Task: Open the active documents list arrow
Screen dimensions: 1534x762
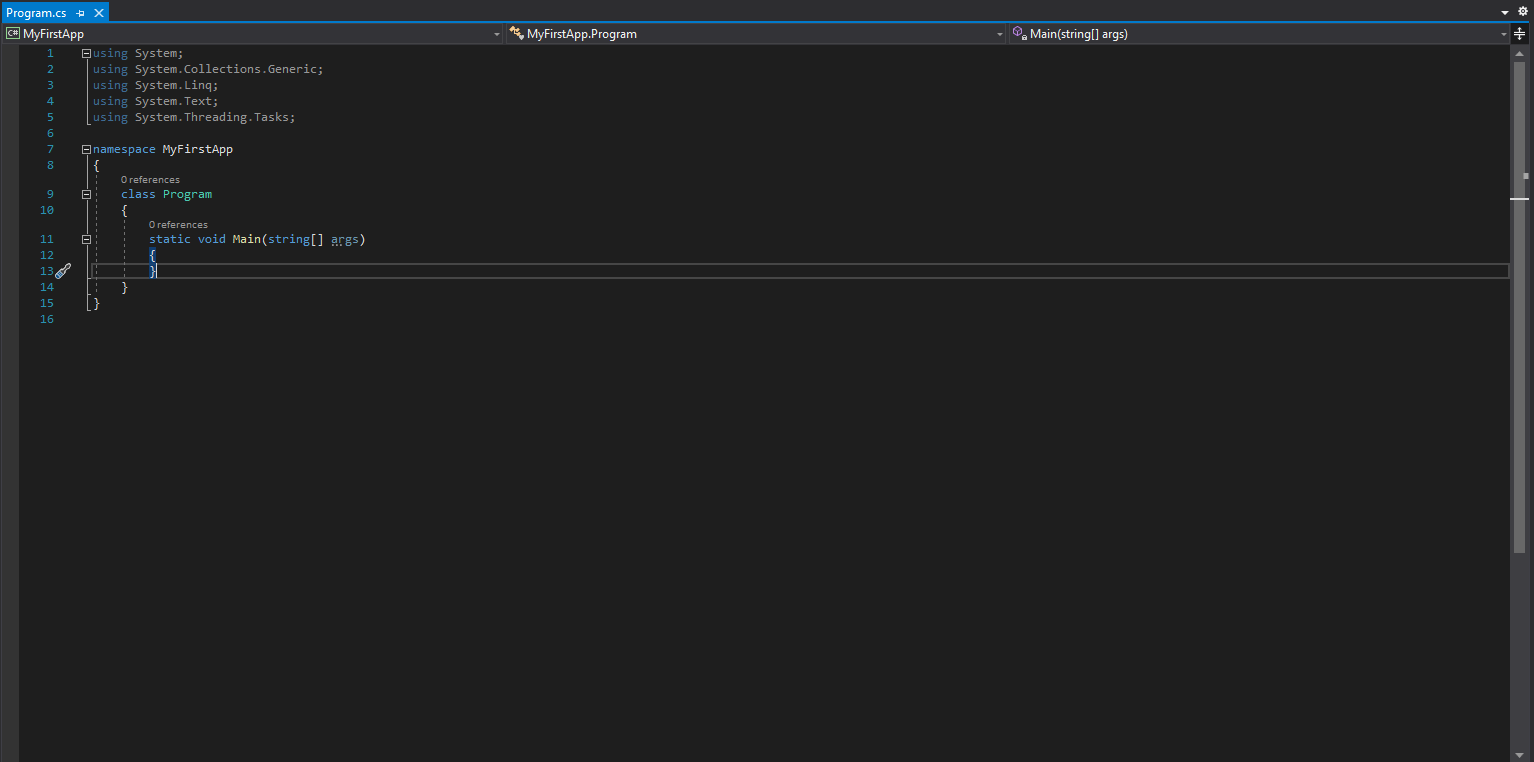Action: pos(1505,12)
